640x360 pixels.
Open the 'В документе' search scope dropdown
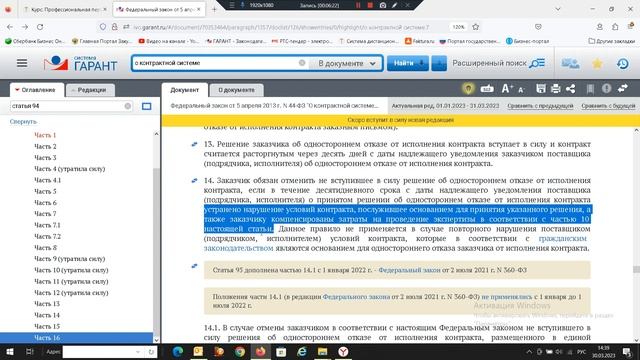coord(347,63)
